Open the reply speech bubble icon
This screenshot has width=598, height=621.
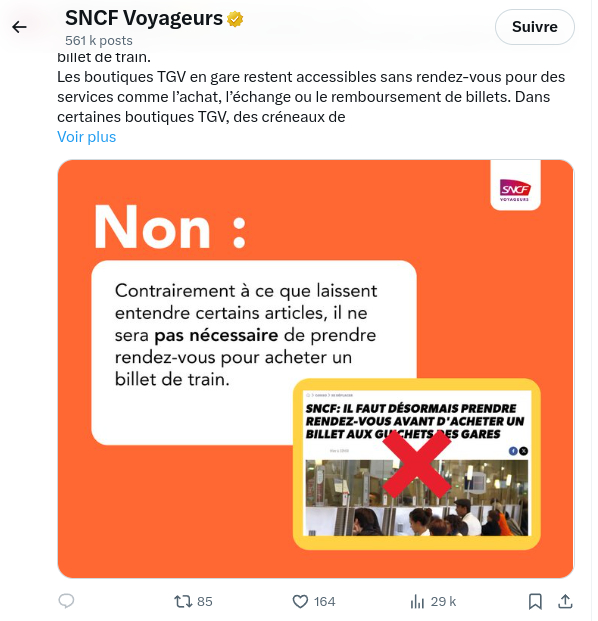pyautogui.click(x=67, y=601)
